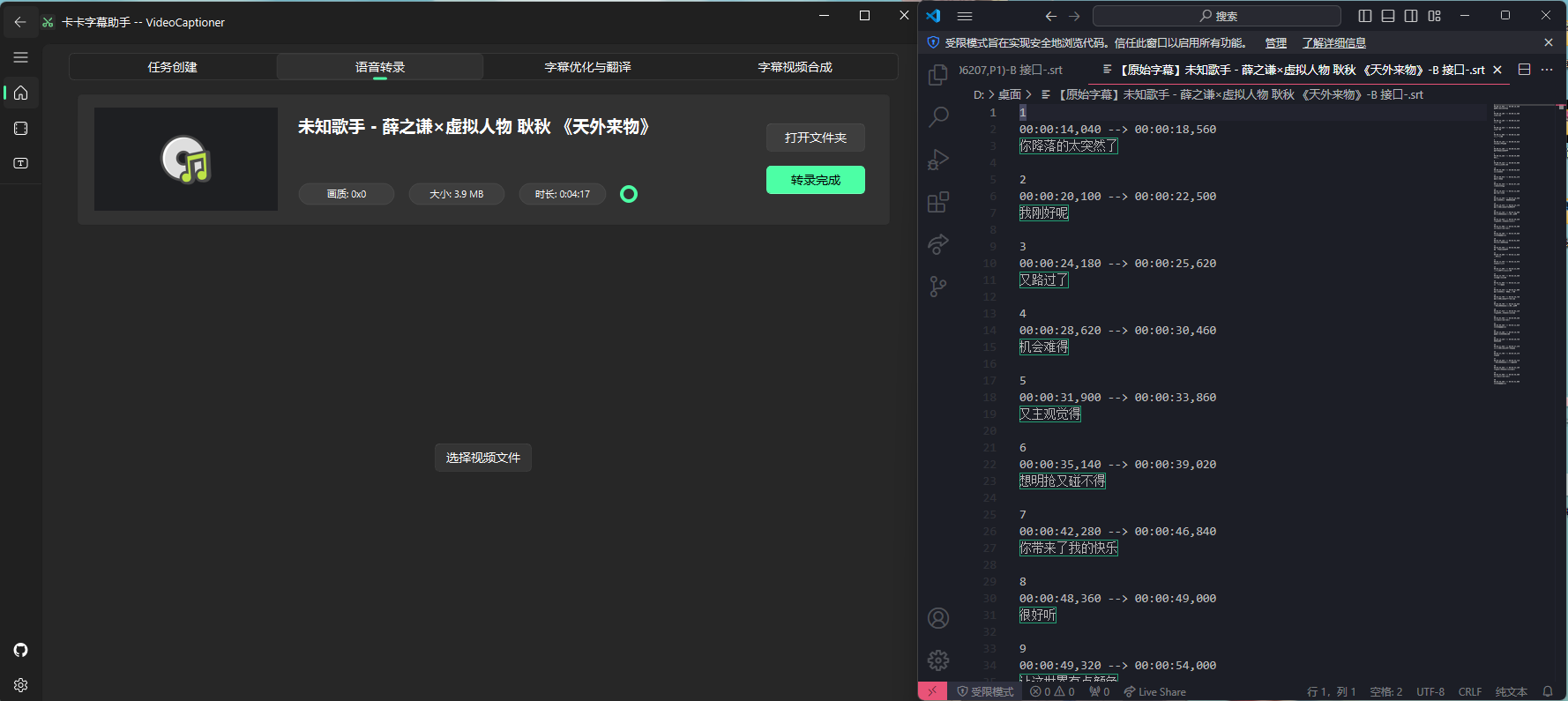
Task: Open the VS Code Explorer view
Action: click(x=938, y=75)
